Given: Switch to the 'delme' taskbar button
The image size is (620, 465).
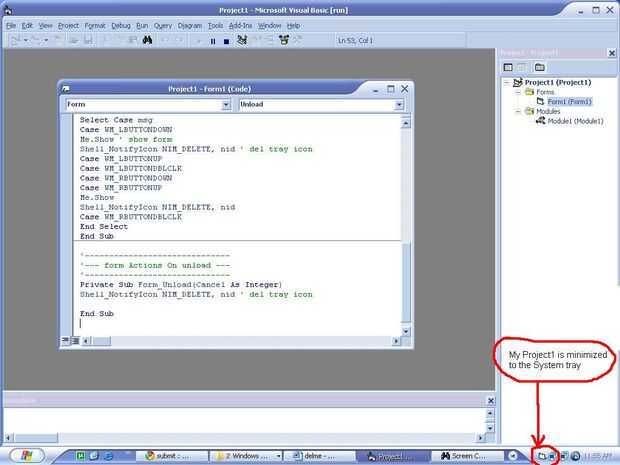Looking at the screenshot, I should (x=319, y=456).
